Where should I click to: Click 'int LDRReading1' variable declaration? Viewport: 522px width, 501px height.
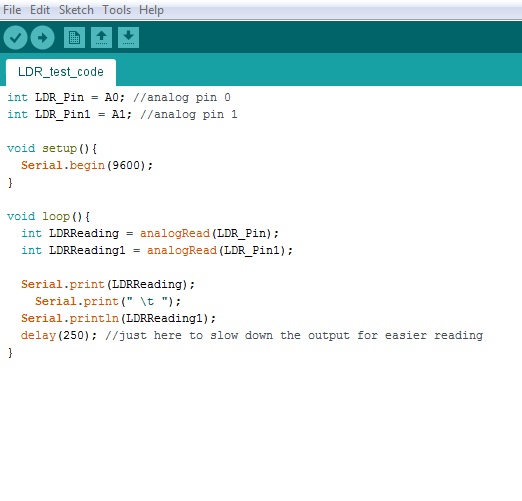73,250
